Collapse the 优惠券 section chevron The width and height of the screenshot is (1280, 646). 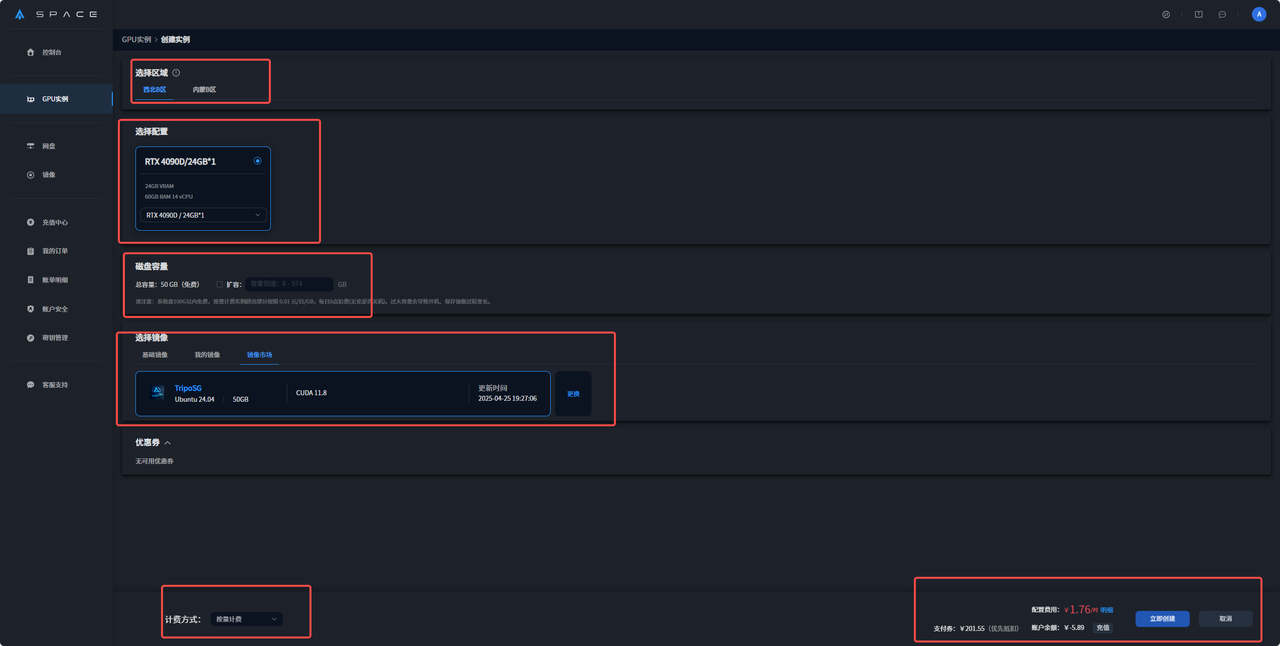tap(167, 443)
